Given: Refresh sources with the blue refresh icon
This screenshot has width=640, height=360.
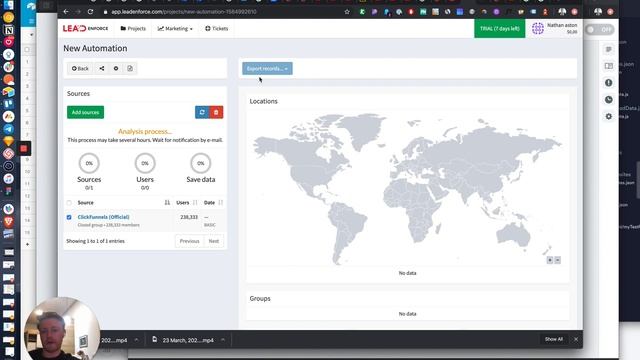Looking at the screenshot, I should click(x=202, y=112).
